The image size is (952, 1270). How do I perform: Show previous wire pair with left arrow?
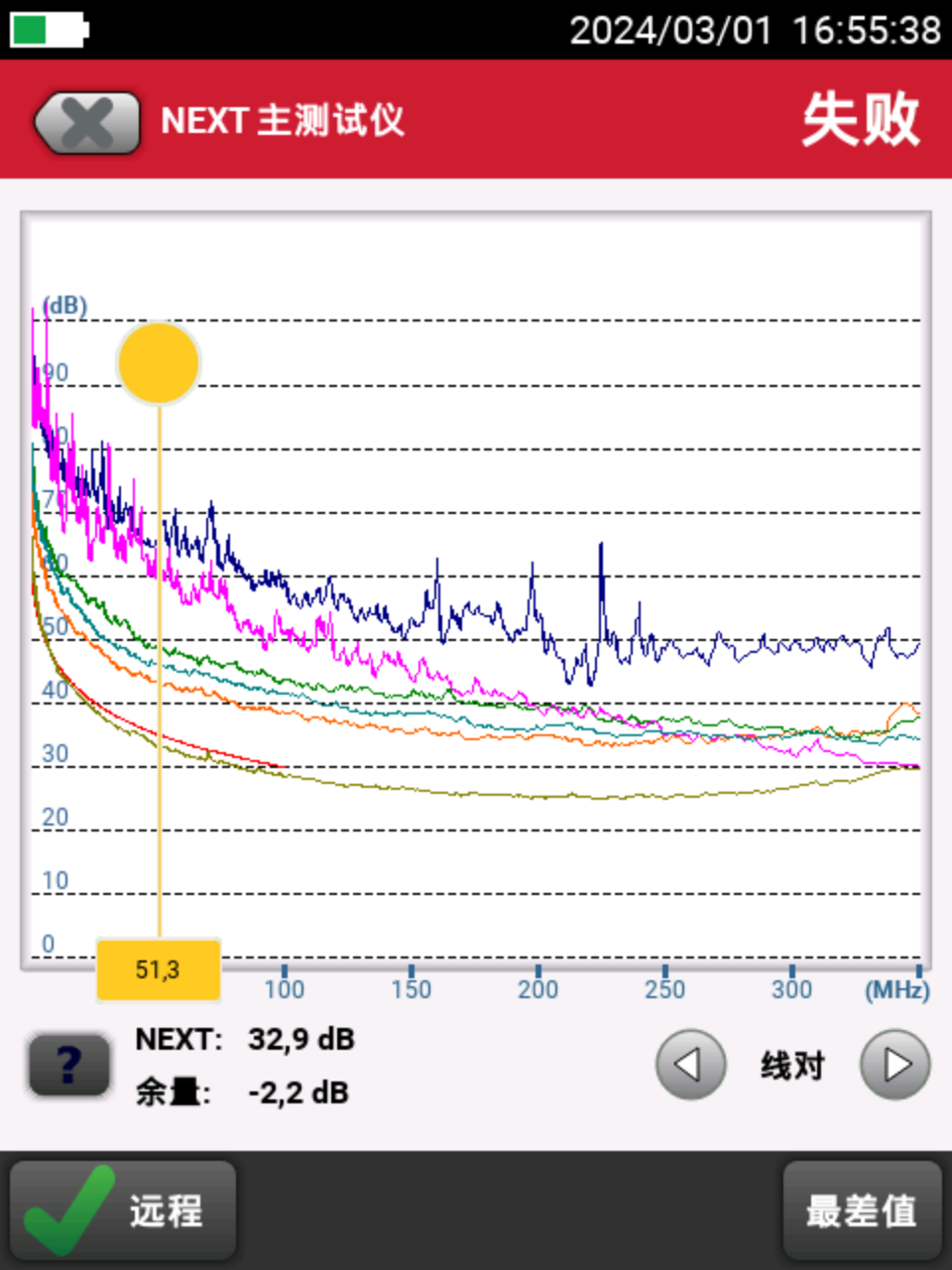click(x=690, y=1065)
